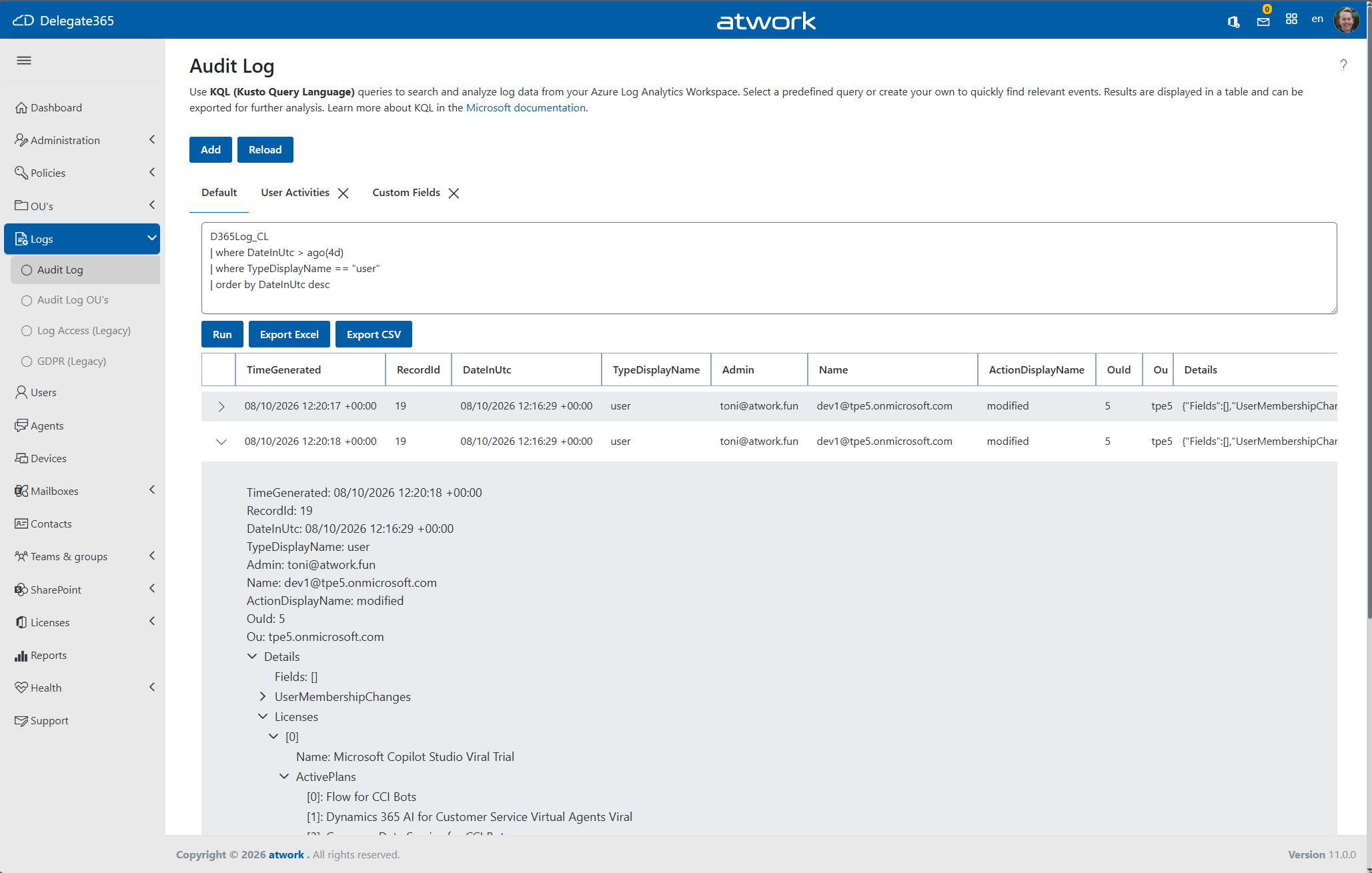Collapse the Details node in record
1372x873 pixels.
pos(252,656)
